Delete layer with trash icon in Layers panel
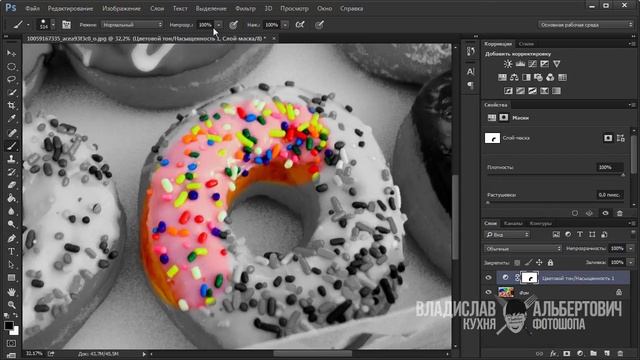The image size is (640, 360). 620,354
